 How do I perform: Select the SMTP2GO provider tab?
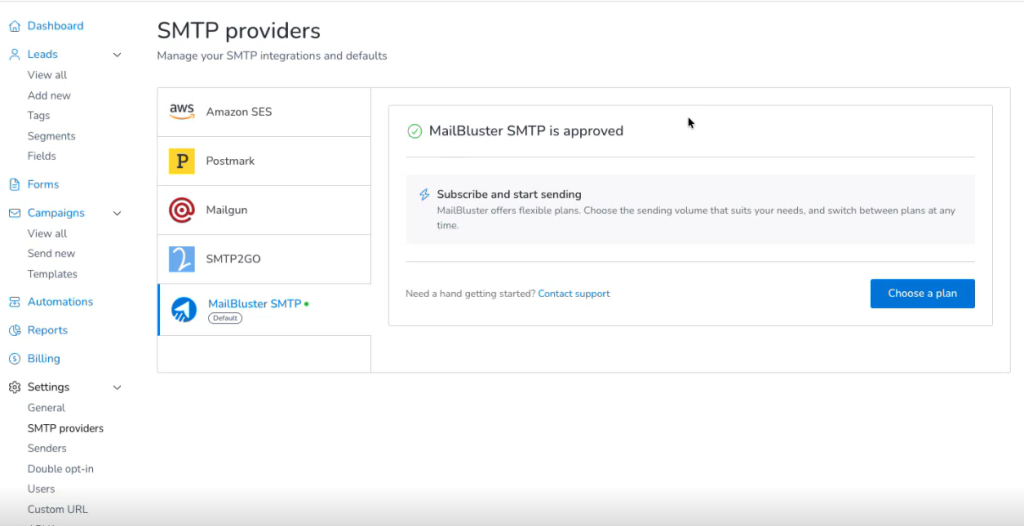pos(264,259)
